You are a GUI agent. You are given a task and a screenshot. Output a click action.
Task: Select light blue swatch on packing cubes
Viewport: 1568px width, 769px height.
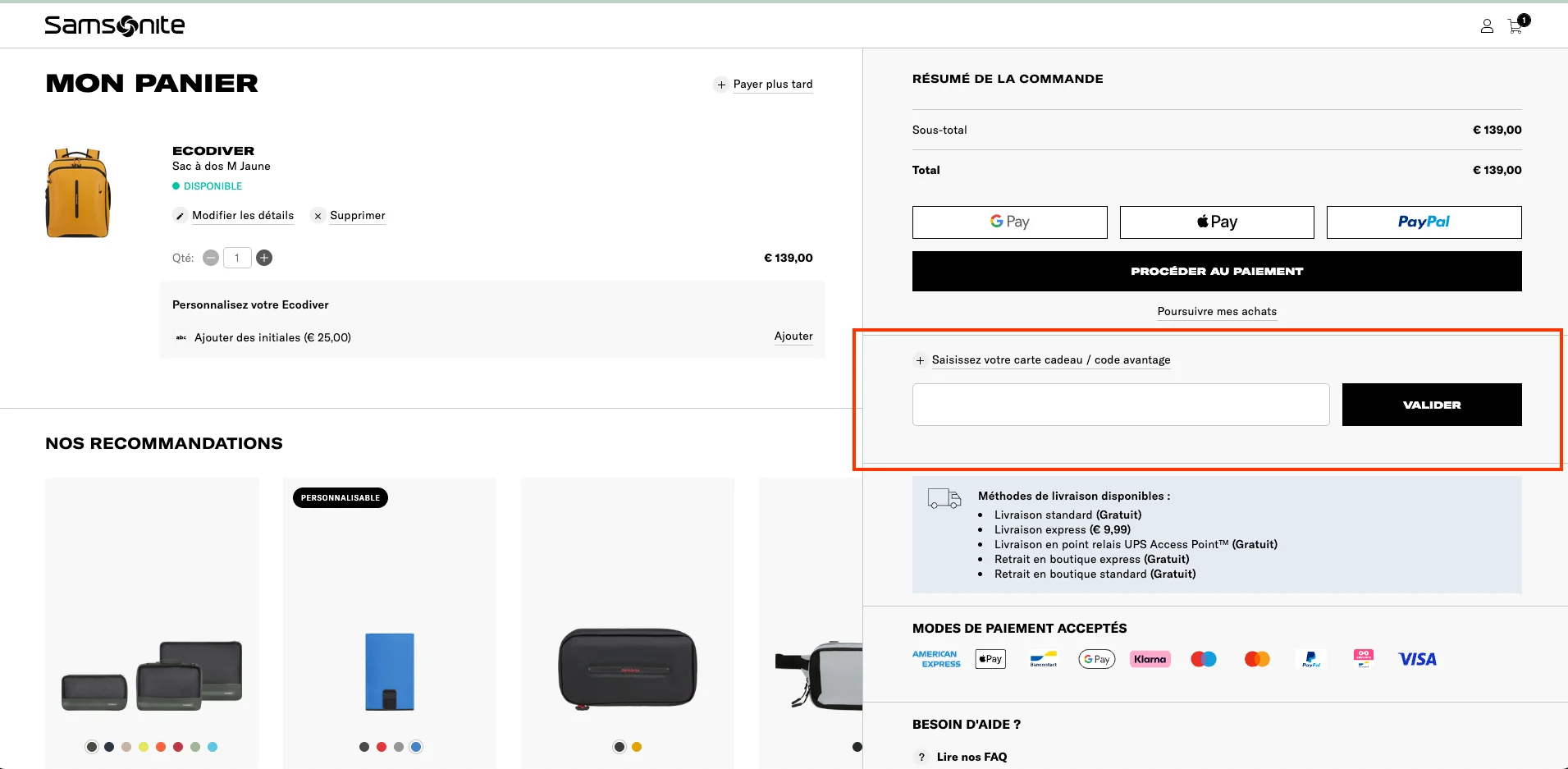click(213, 747)
